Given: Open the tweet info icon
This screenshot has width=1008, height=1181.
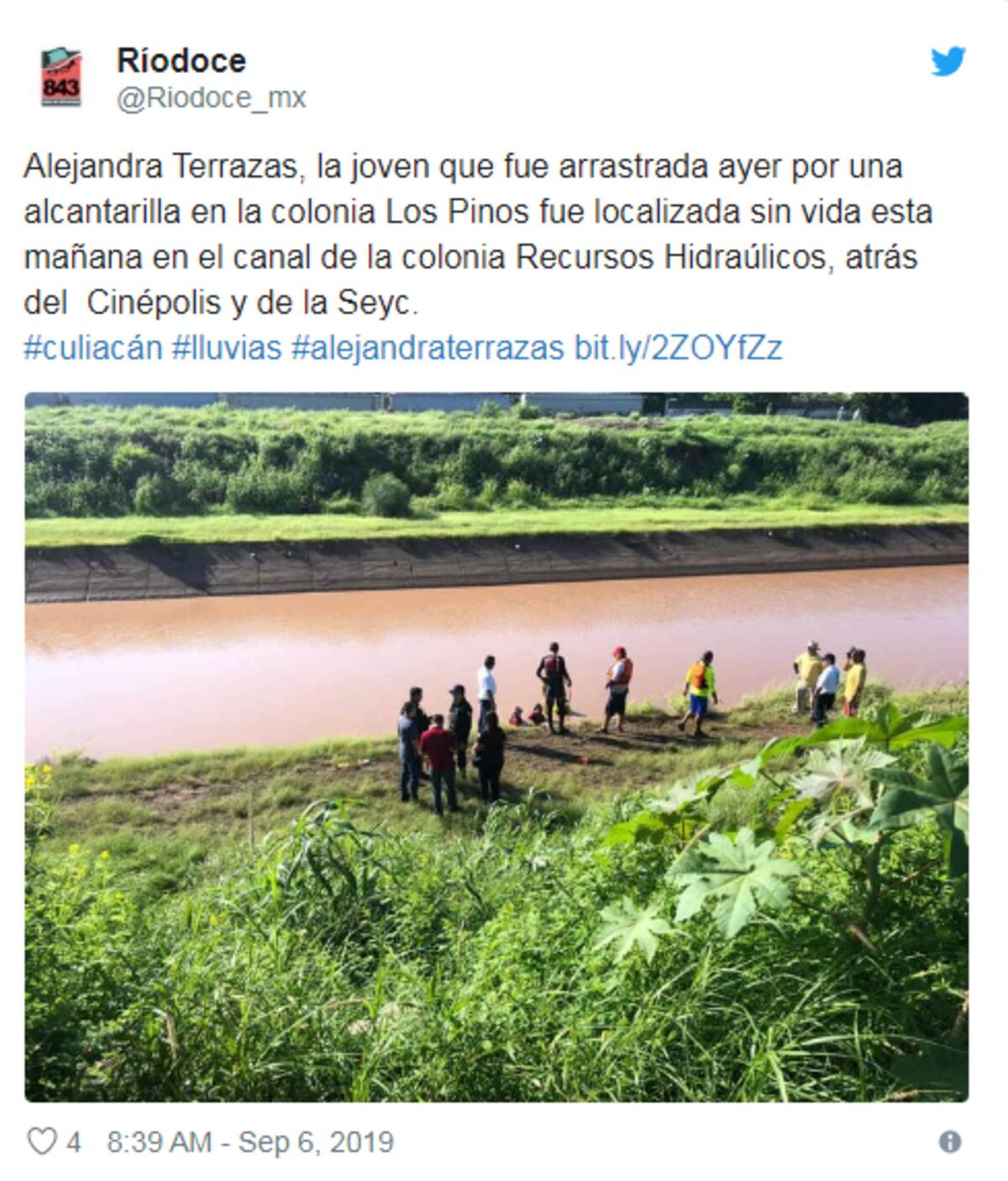Looking at the screenshot, I should click(950, 1142).
